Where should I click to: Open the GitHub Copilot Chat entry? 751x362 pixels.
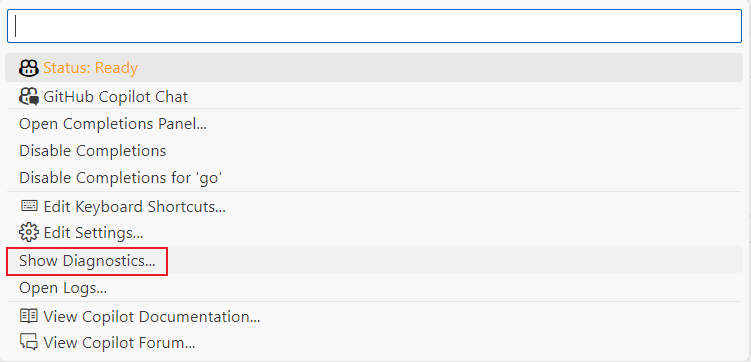tap(115, 97)
